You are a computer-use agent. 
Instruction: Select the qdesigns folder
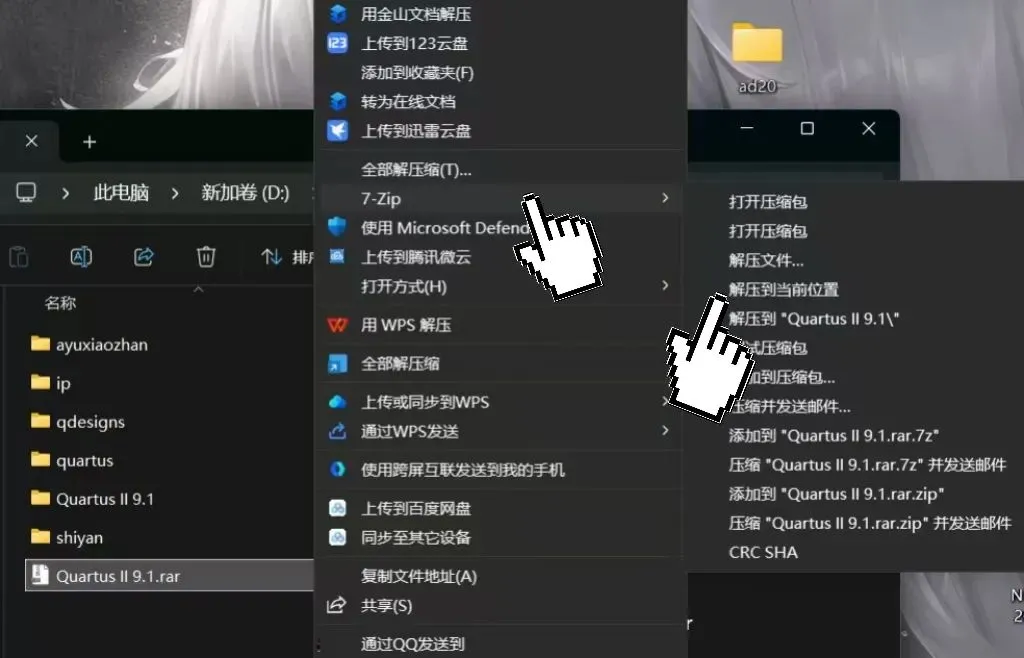[90, 421]
